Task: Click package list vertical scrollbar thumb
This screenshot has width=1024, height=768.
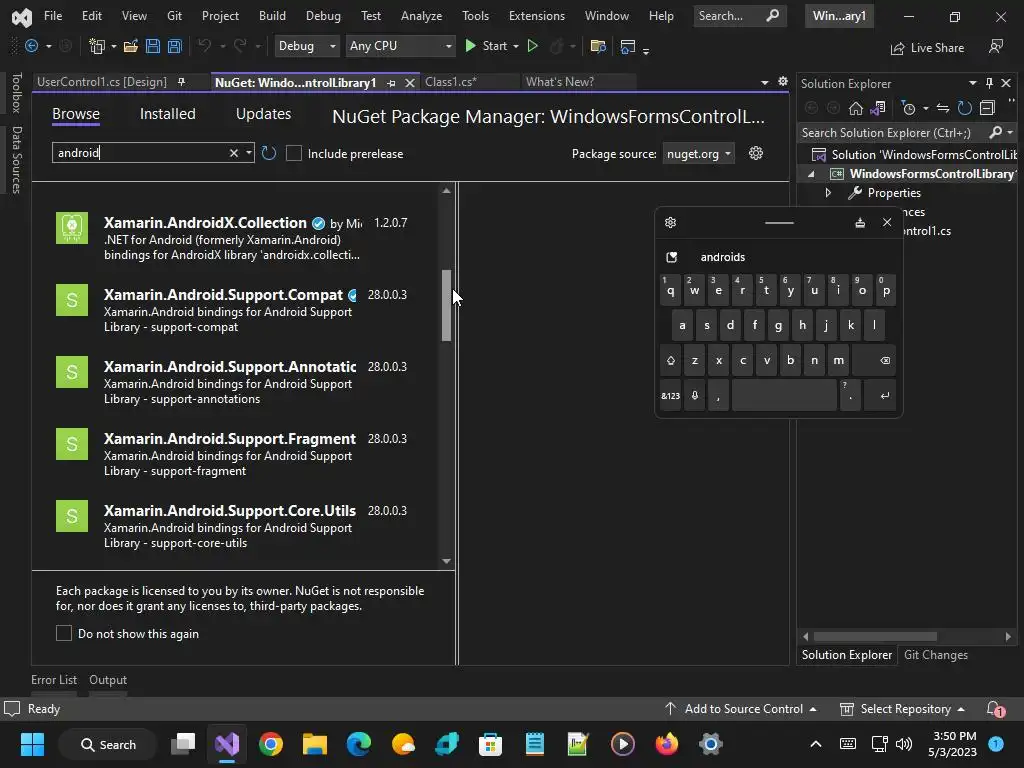Action: (446, 305)
